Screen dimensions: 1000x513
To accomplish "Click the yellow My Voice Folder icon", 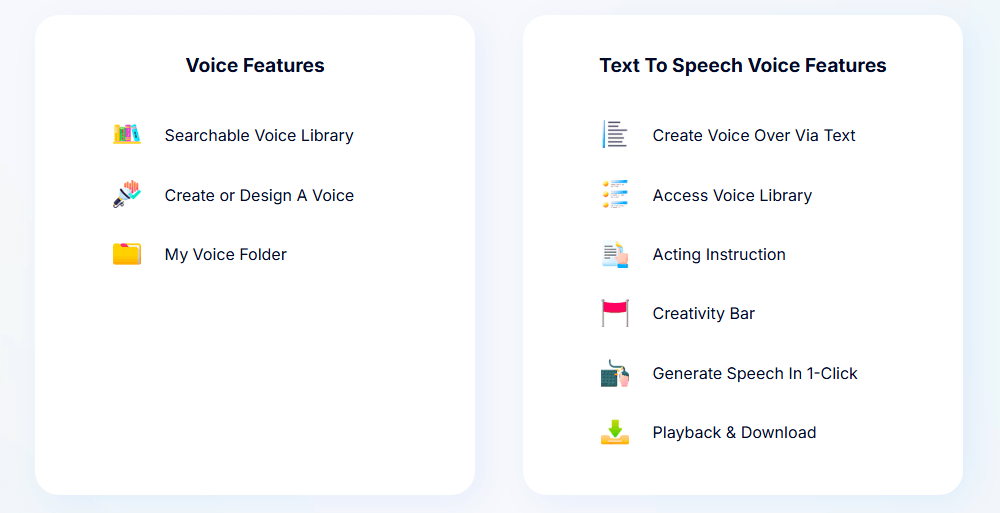I will 127,254.
